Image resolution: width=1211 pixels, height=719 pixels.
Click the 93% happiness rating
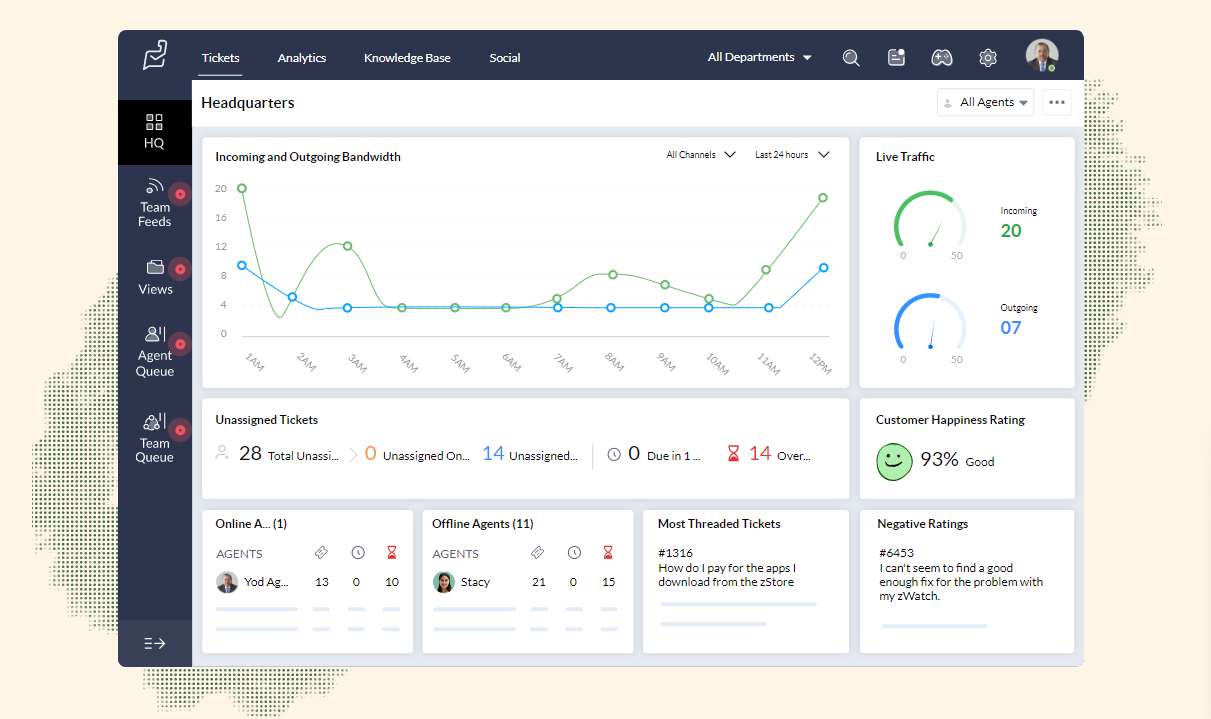[939, 460]
